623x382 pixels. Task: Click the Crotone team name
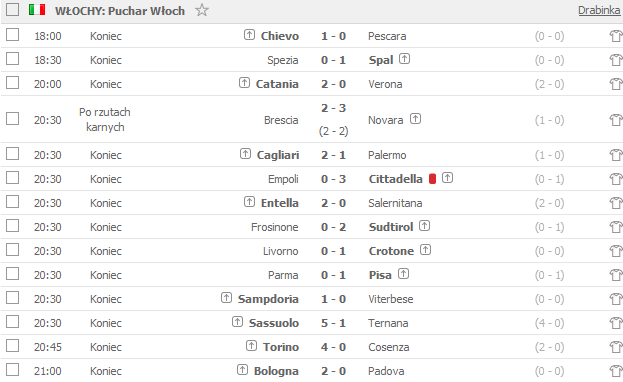coord(391,251)
